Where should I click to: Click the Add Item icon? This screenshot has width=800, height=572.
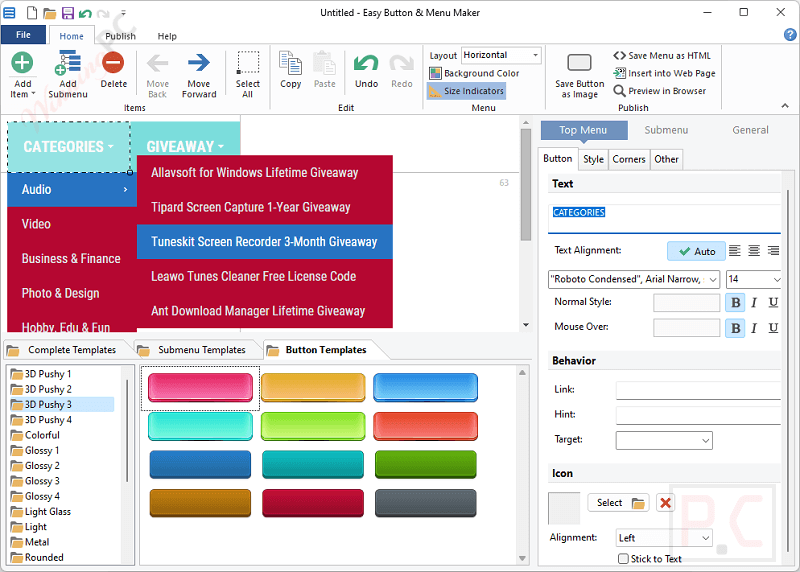pyautogui.click(x=22, y=63)
